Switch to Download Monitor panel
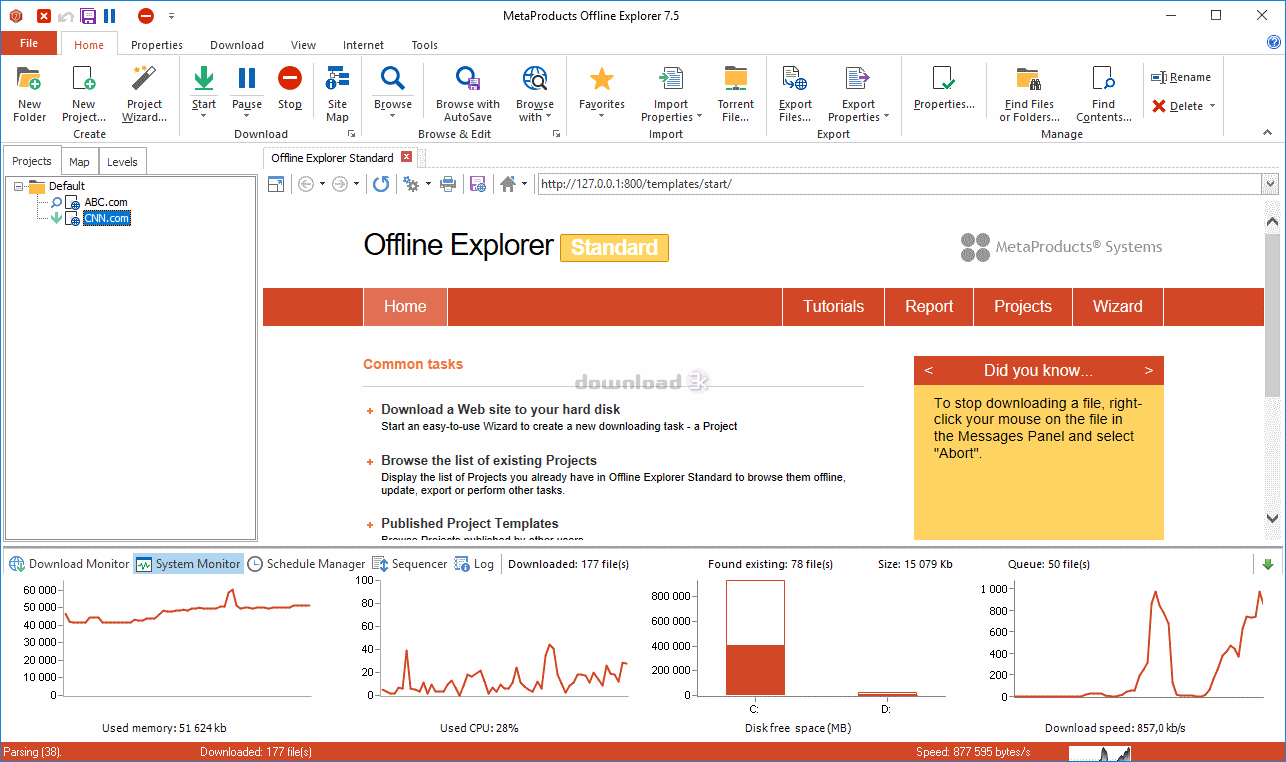Viewport: 1286px width, 762px height. point(70,564)
